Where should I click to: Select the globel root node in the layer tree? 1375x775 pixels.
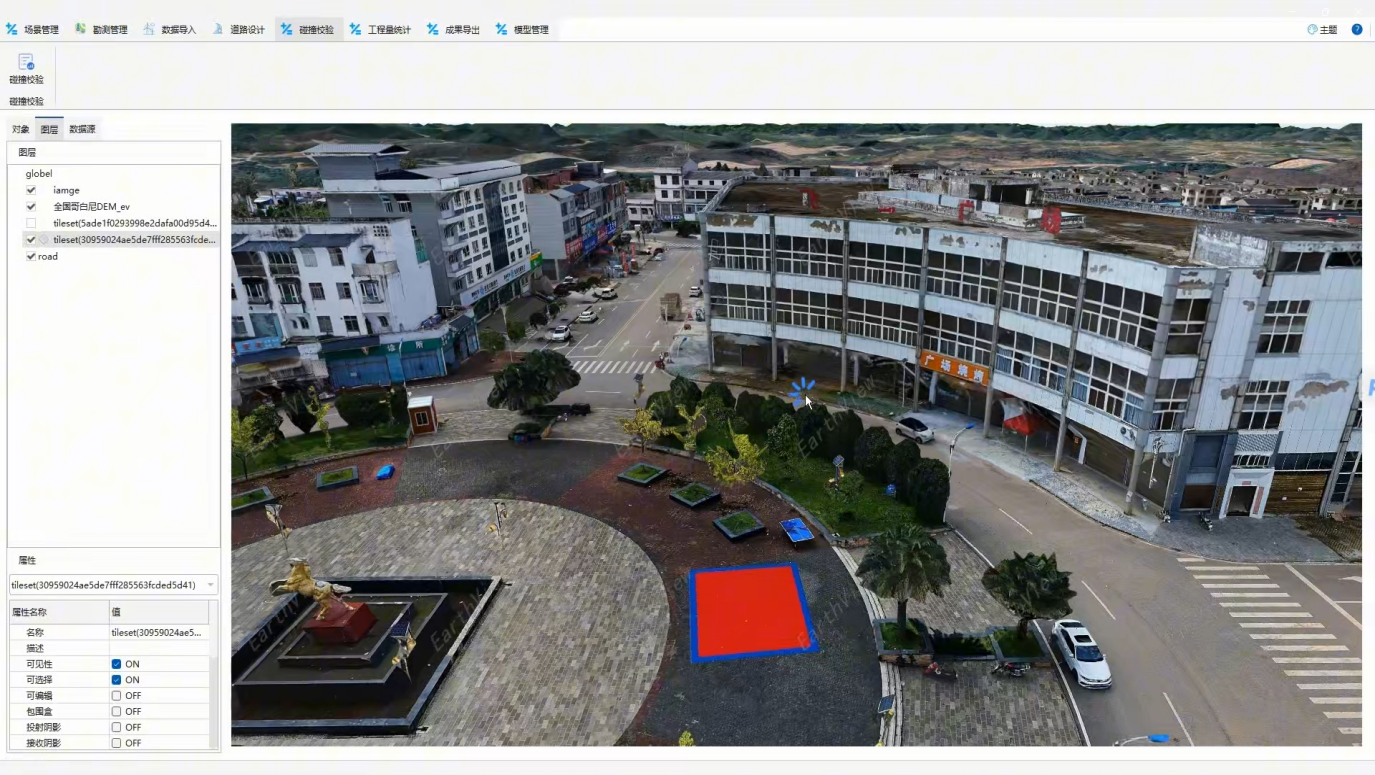tap(39, 174)
